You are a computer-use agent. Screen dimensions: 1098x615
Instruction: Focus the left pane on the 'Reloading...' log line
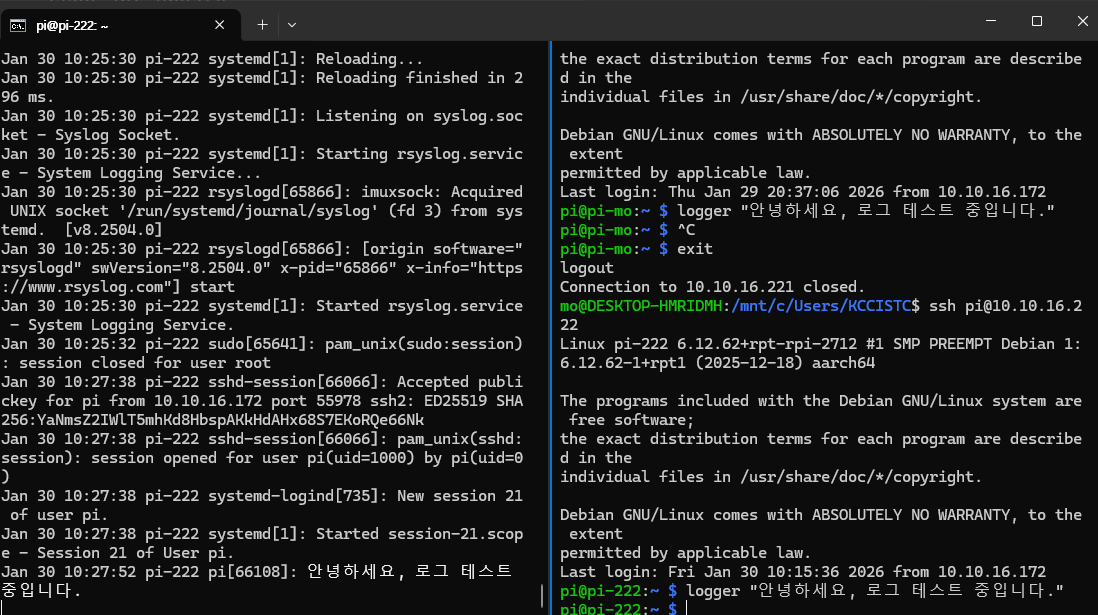click(x=212, y=59)
